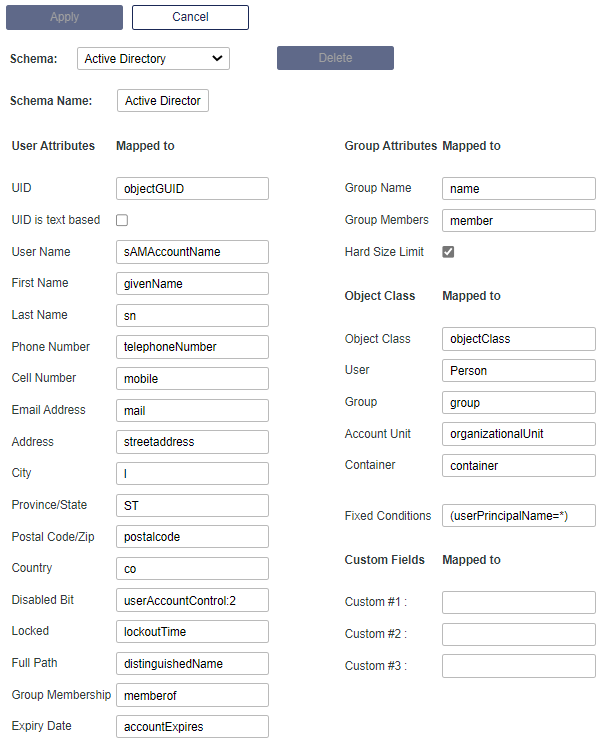Focus the Group Name field
Viewport: 606px width, 744px height.
click(518, 188)
